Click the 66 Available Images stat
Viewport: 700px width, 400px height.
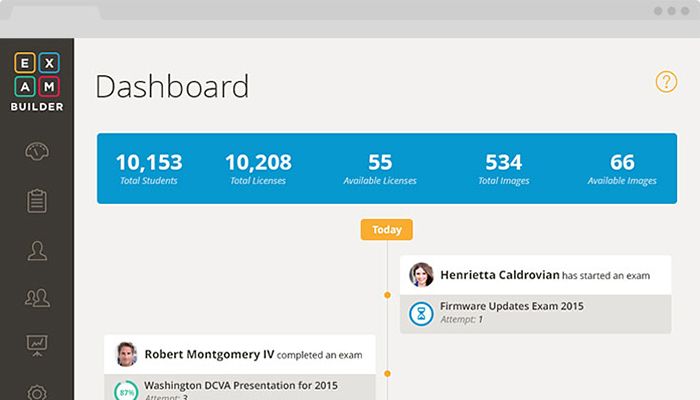click(621, 168)
